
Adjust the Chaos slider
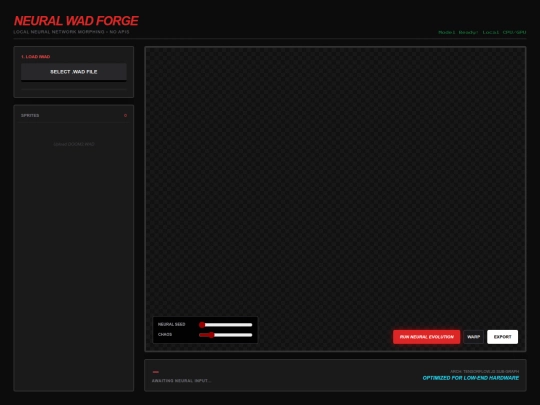click(x=226, y=335)
